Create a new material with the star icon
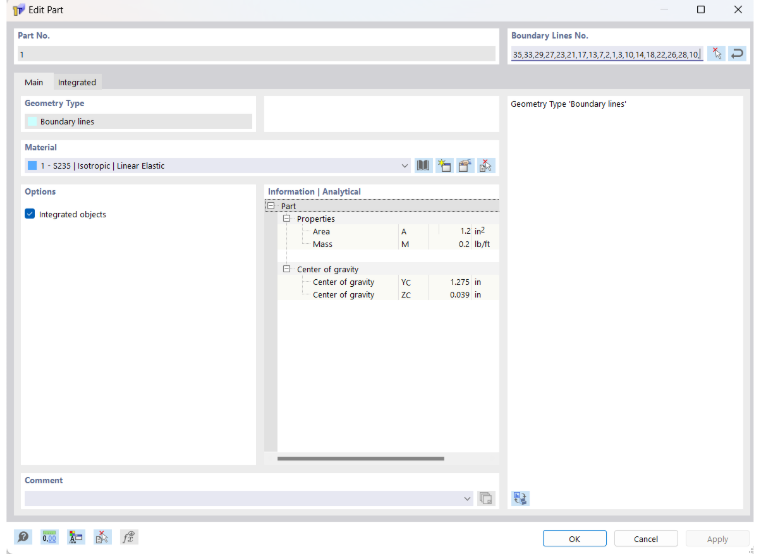The image size is (760, 554). pyautogui.click(x=444, y=166)
